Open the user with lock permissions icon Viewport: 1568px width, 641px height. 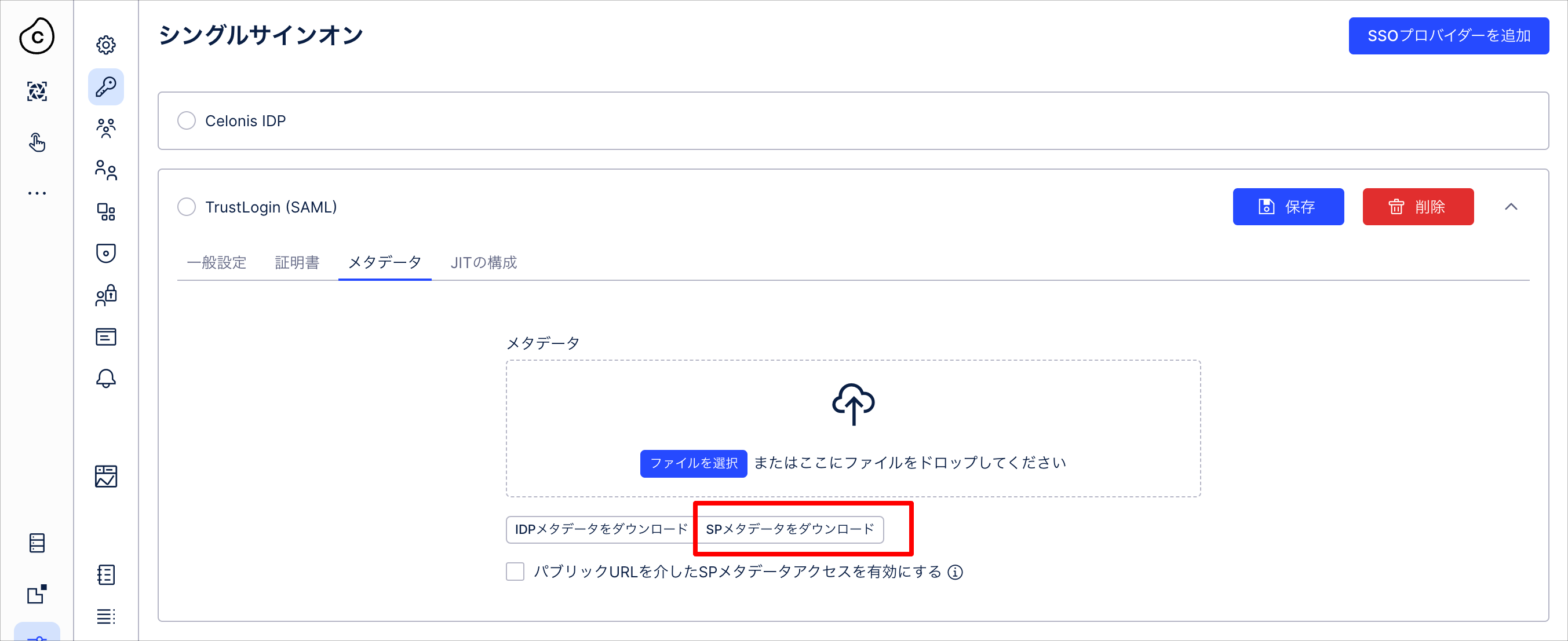point(106,295)
